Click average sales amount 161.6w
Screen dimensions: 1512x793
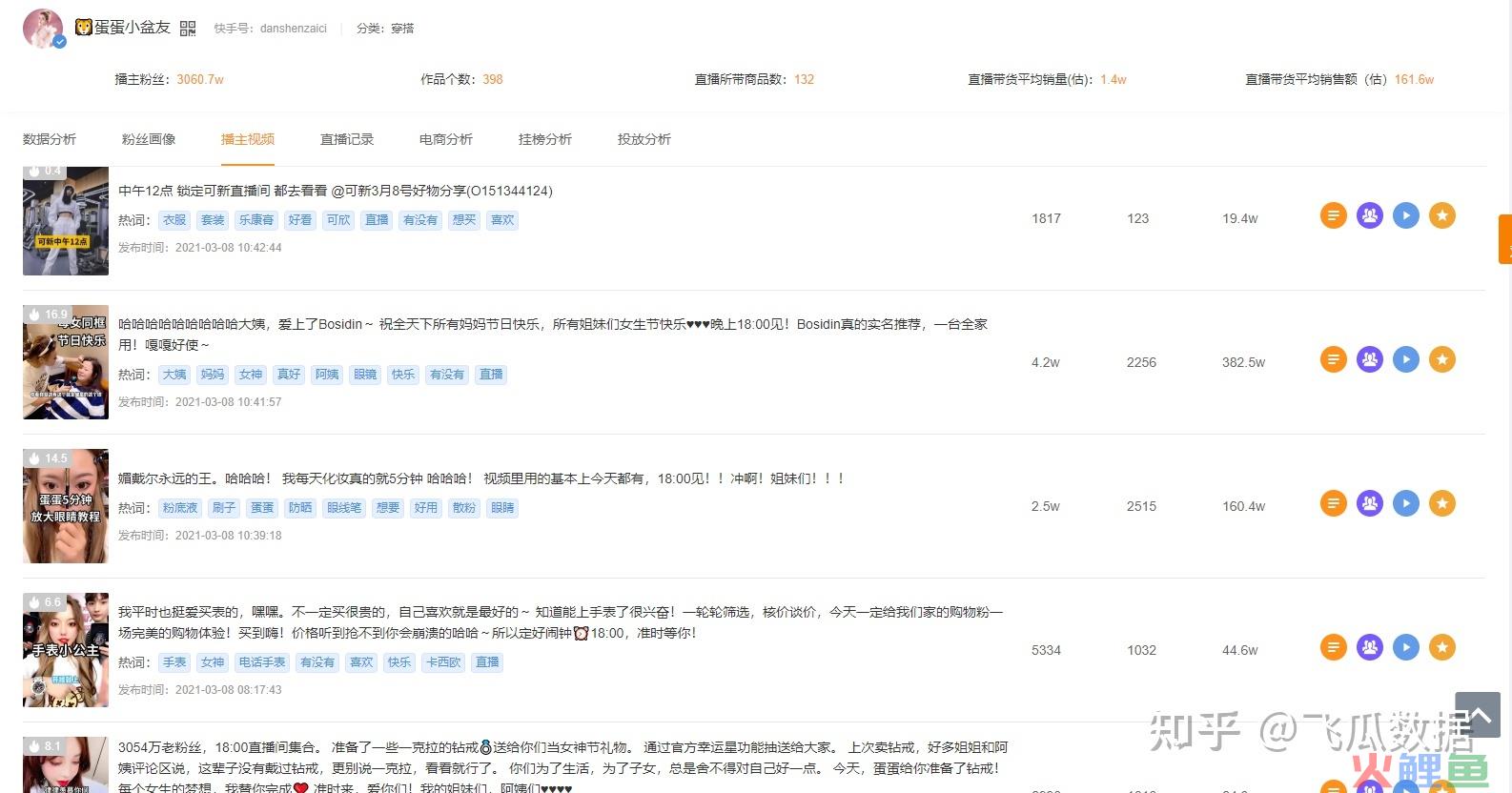[x=1415, y=80]
